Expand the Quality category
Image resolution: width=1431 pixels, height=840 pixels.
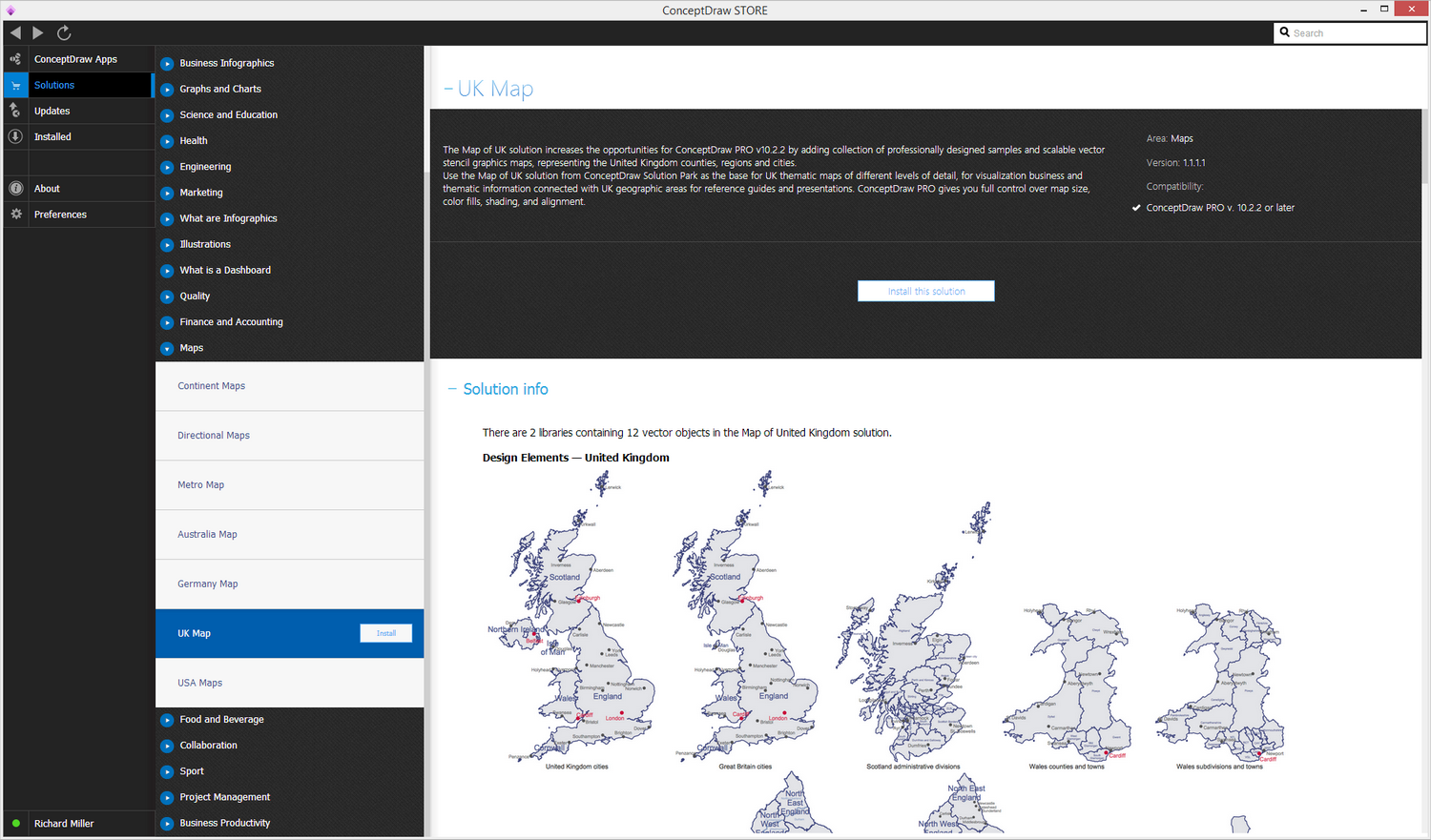pyautogui.click(x=167, y=297)
